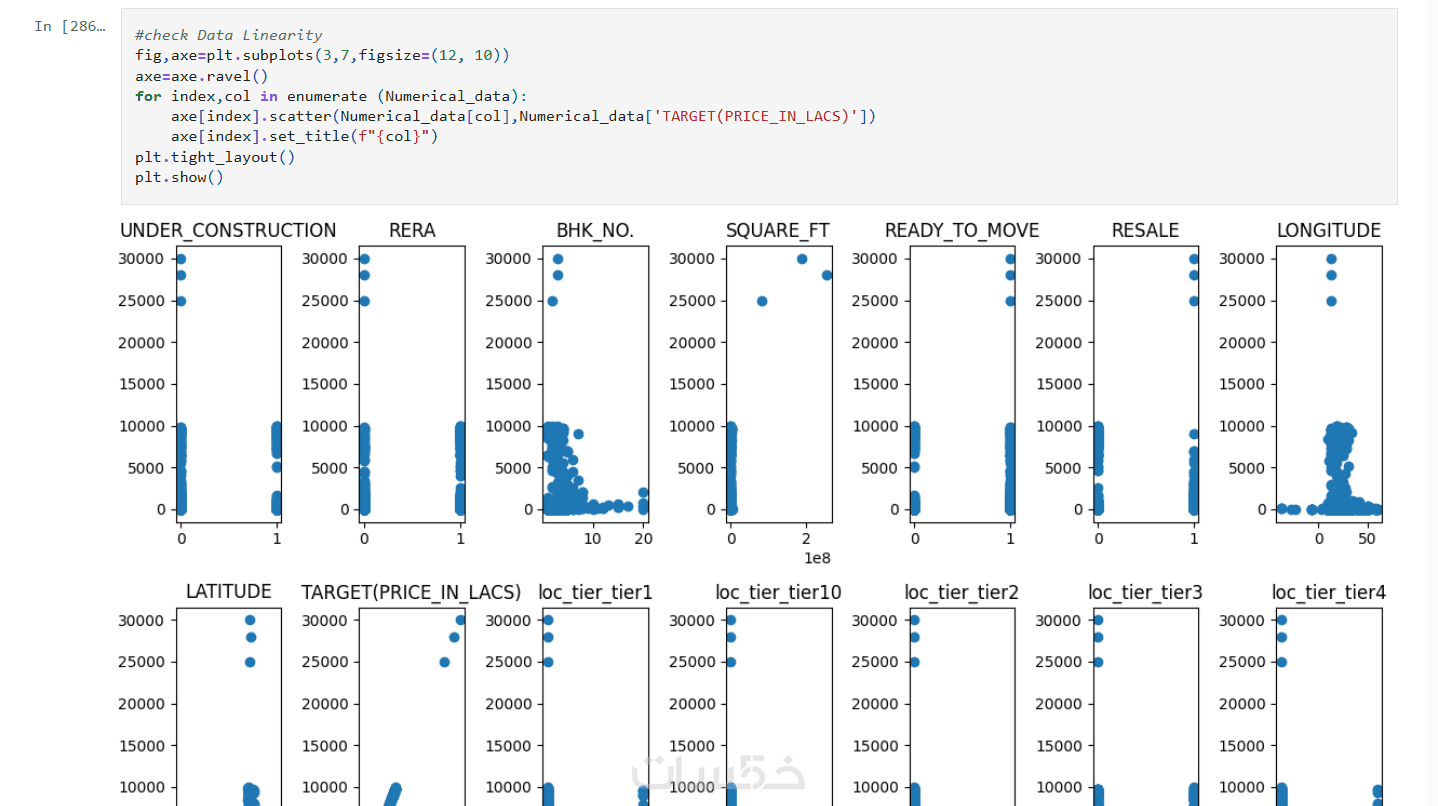Click the 'plt.show()' code line
The height and width of the screenshot is (806, 1438).
pos(180,177)
